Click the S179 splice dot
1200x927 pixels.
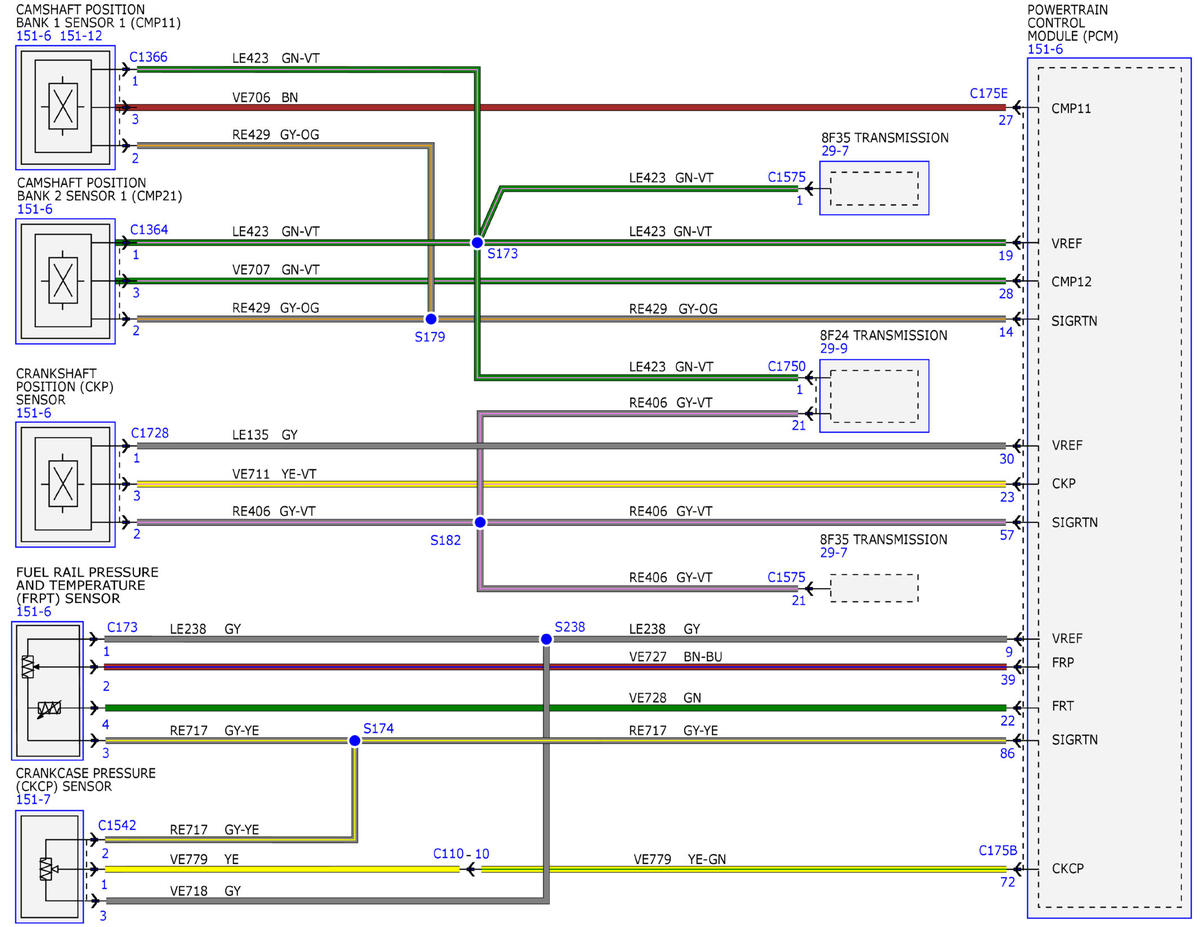[x=431, y=319]
